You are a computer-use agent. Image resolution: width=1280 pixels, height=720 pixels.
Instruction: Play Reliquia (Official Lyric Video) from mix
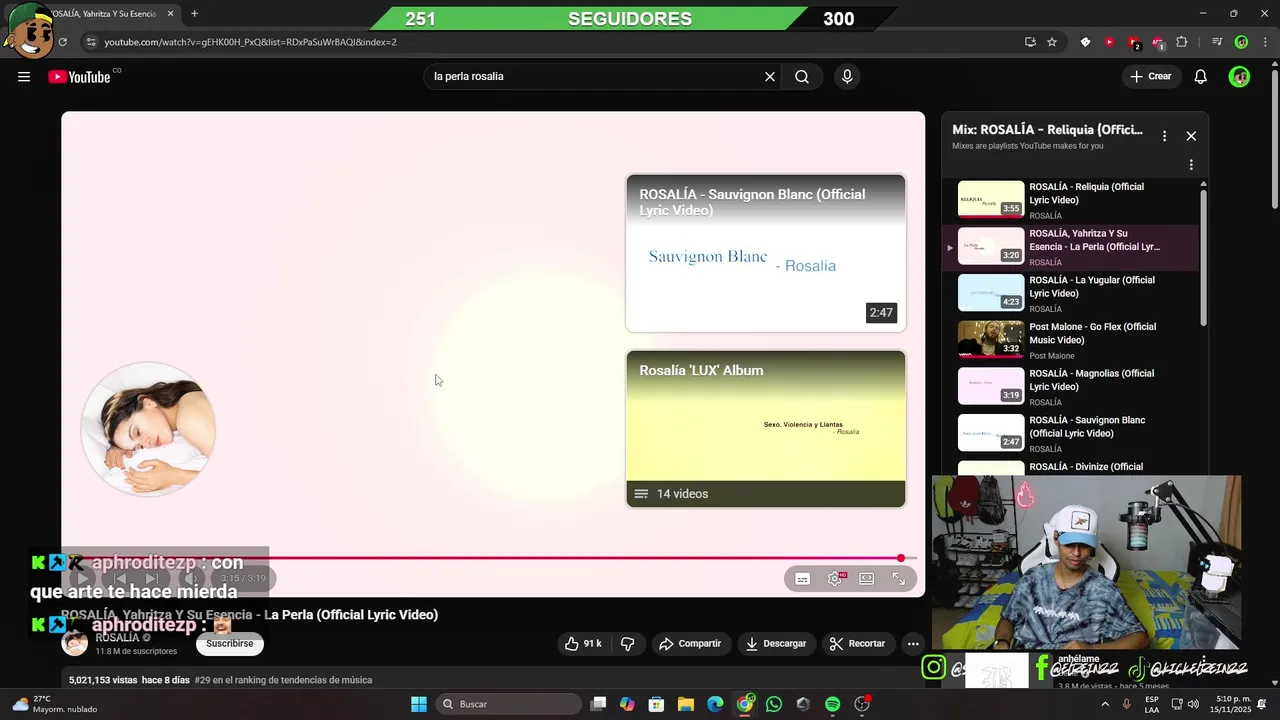click(1070, 200)
